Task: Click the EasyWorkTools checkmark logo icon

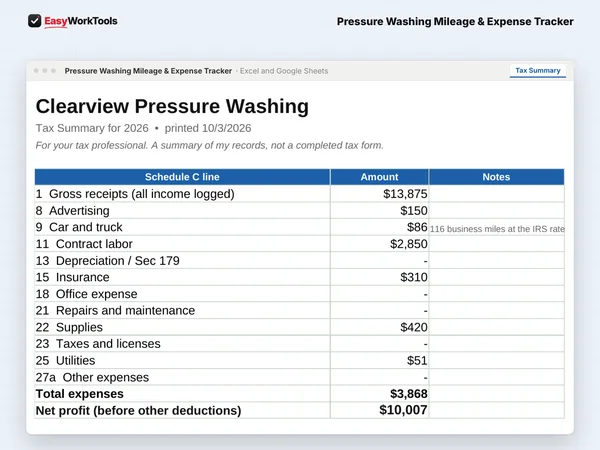Action: pyautogui.click(x=34, y=21)
